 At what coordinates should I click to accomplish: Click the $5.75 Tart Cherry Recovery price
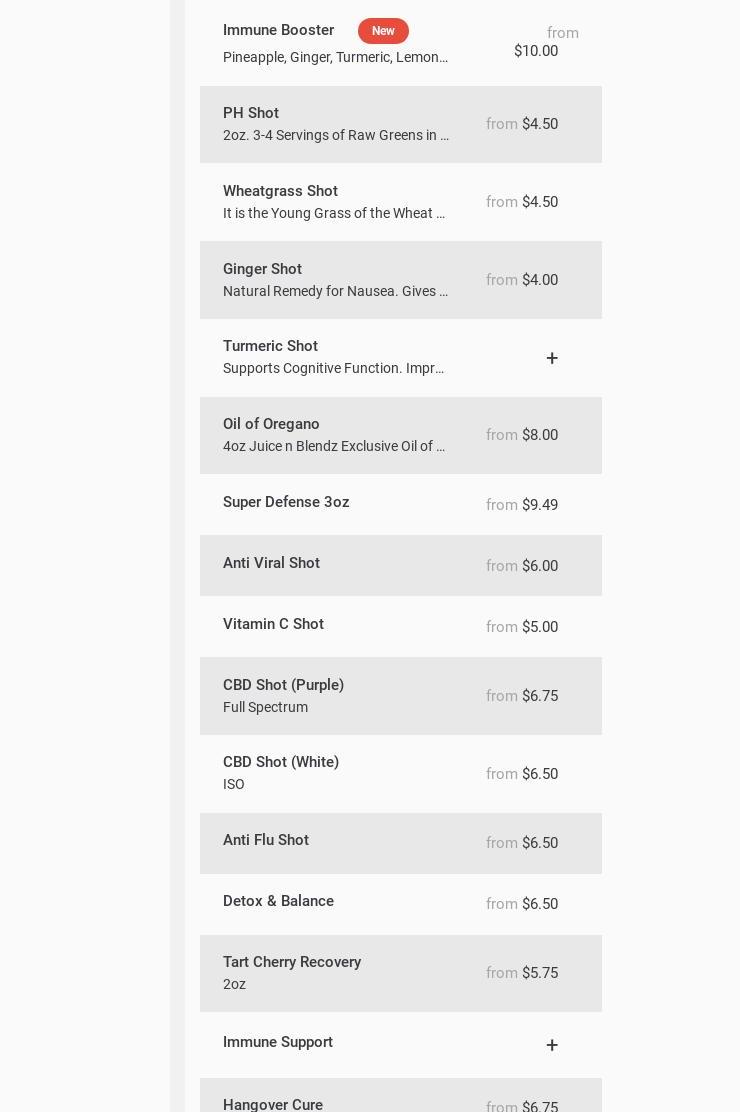click(x=540, y=974)
